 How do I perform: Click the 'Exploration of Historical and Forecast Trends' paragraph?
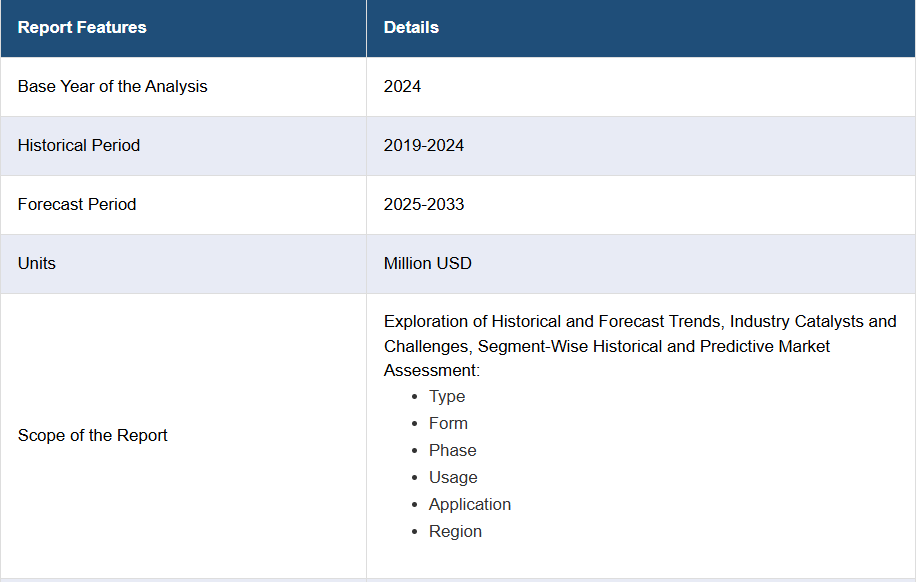pos(640,346)
